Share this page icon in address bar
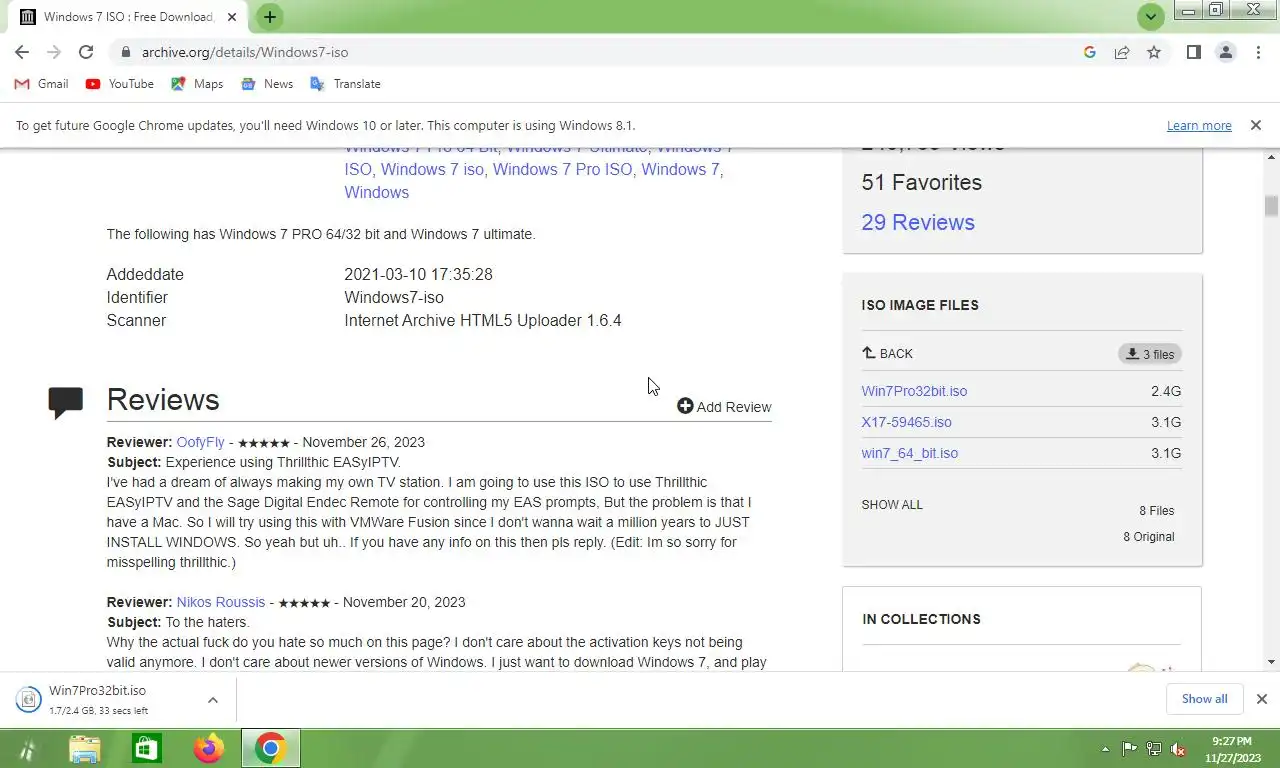Screen dimensions: 1280x768 [1122, 52]
